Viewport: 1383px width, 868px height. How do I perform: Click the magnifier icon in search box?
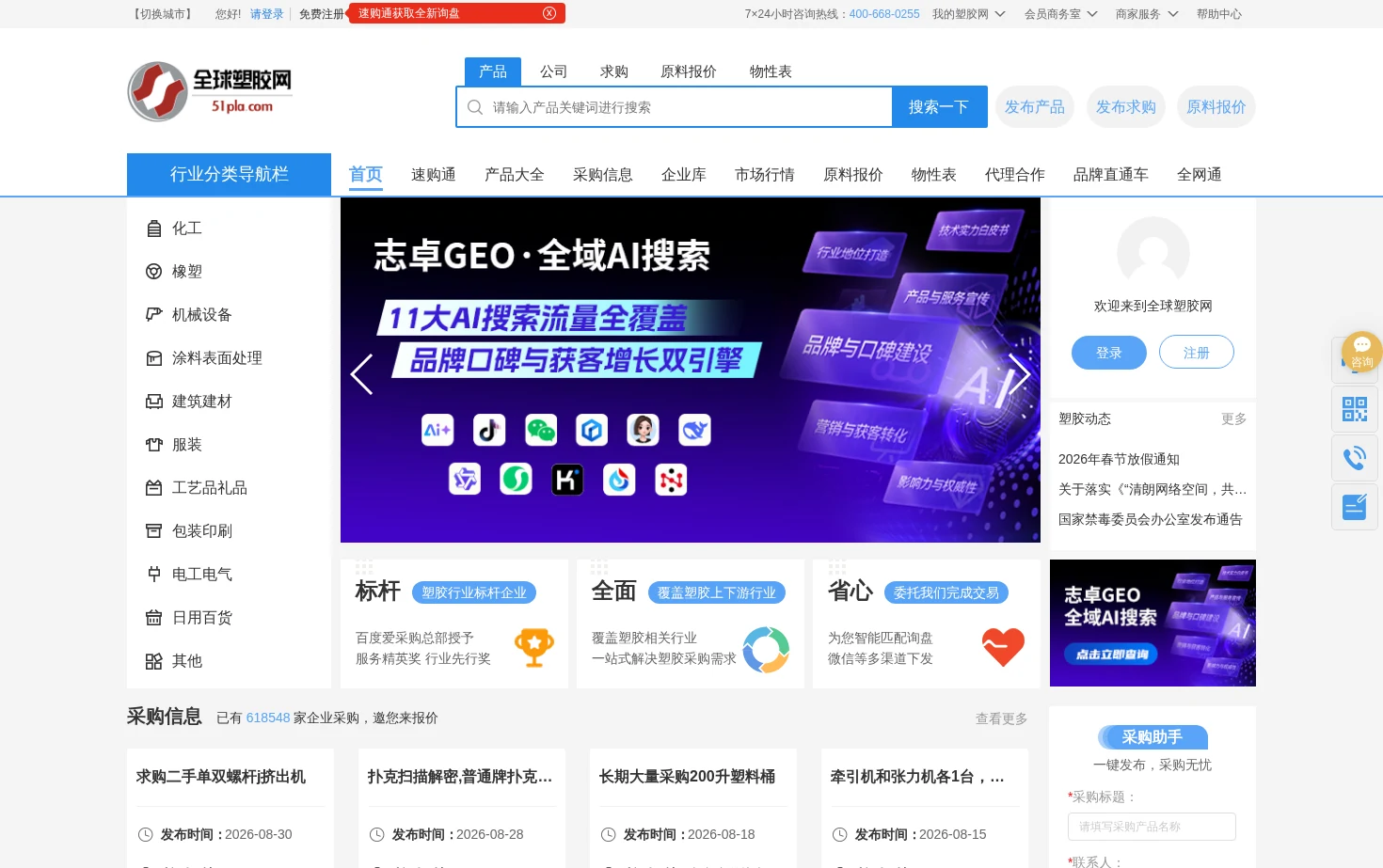point(475,107)
